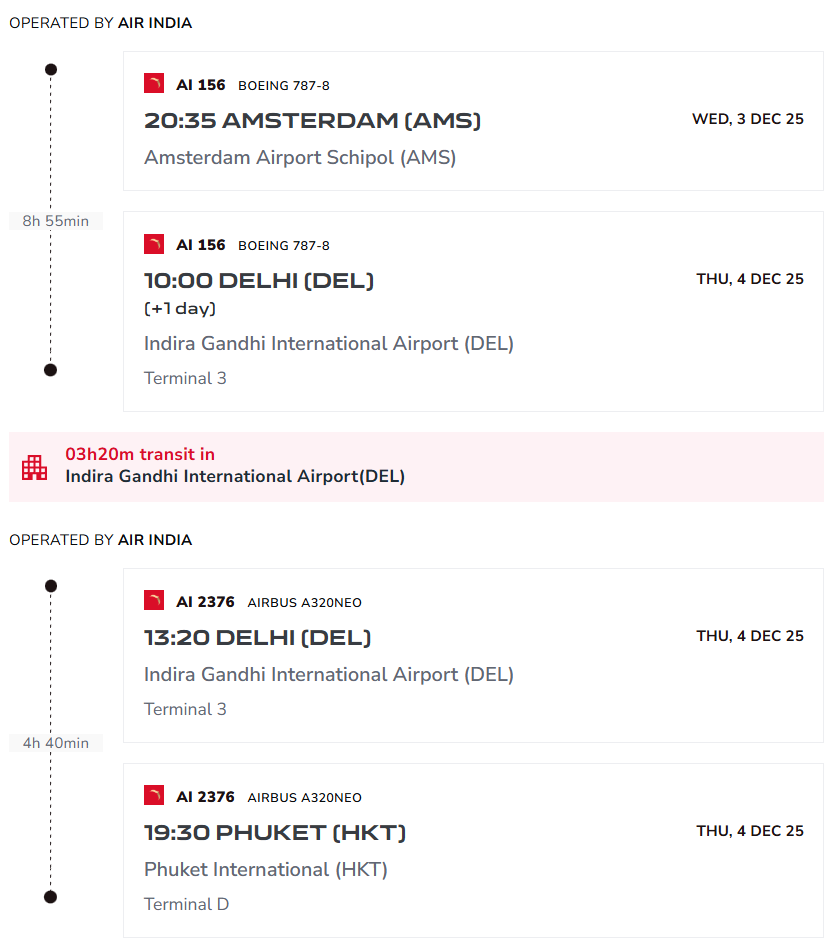Select the 4h 40min flight duration label

click(x=56, y=743)
